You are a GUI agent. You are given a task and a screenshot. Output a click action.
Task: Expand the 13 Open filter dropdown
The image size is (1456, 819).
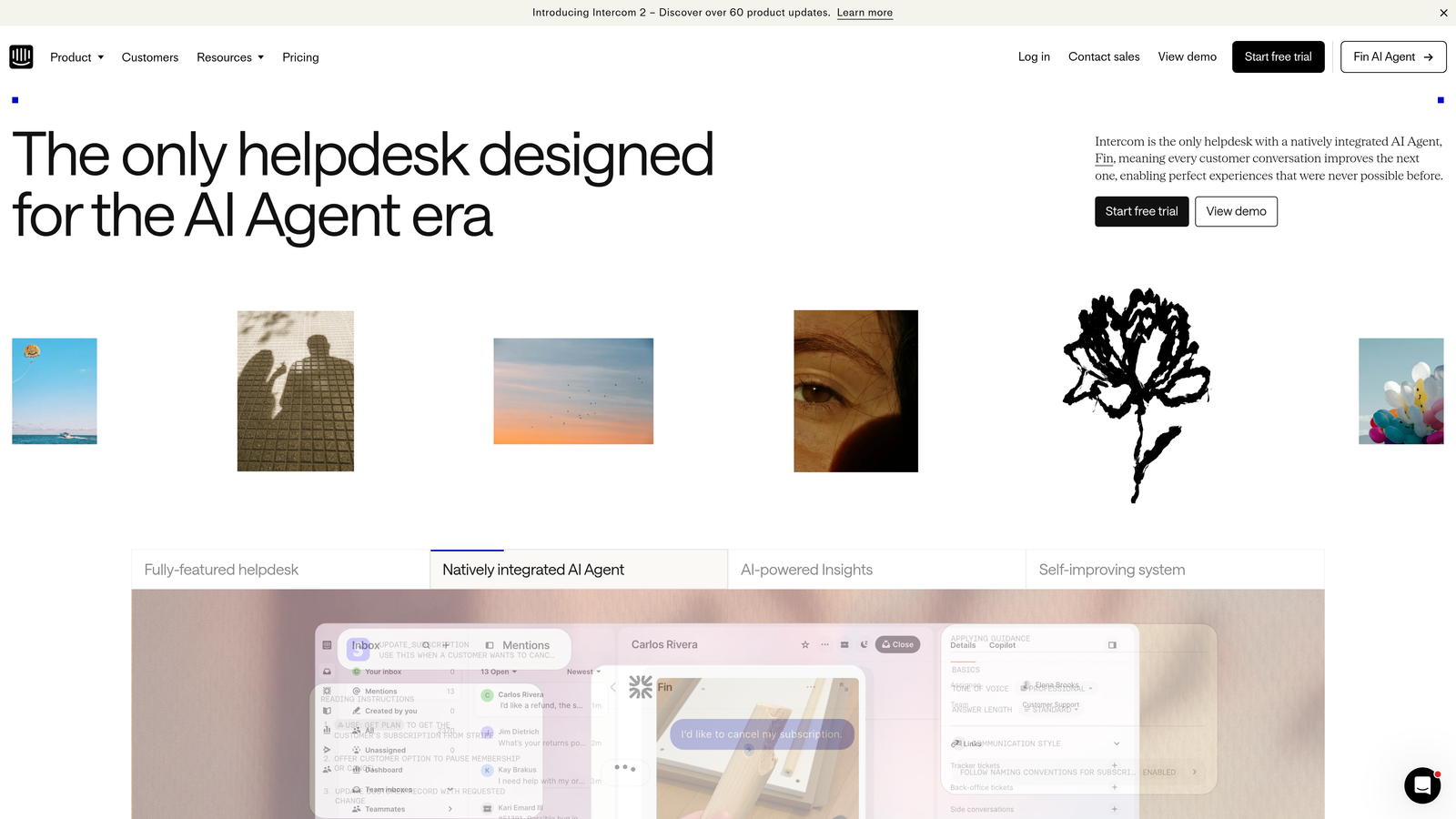(499, 672)
